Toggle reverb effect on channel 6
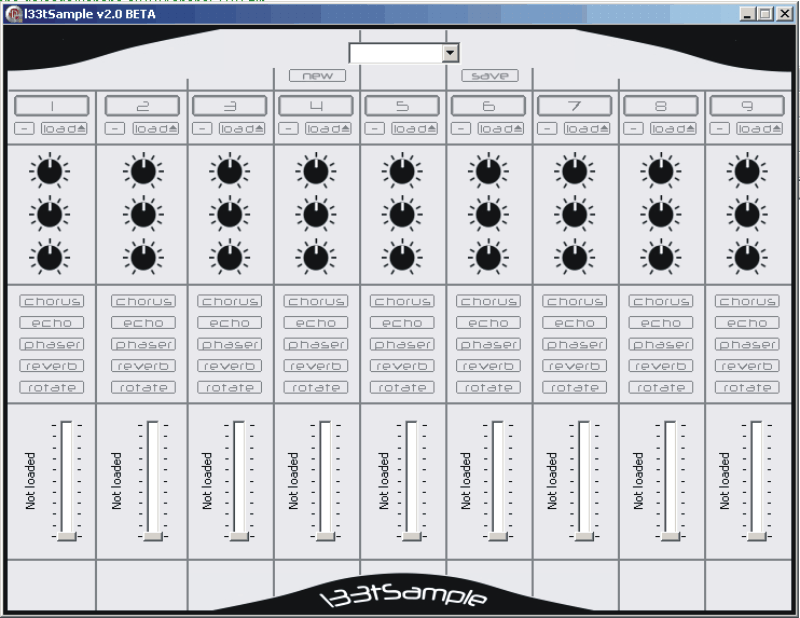Image resolution: width=800 pixels, height=618 pixels. [x=488, y=366]
